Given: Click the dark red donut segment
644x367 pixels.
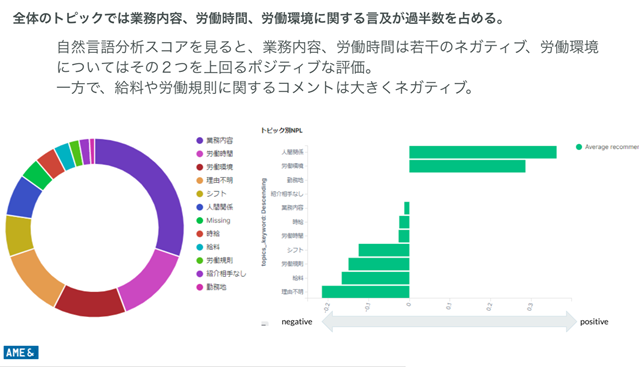Looking at the screenshot, I should tap(90, 303).
